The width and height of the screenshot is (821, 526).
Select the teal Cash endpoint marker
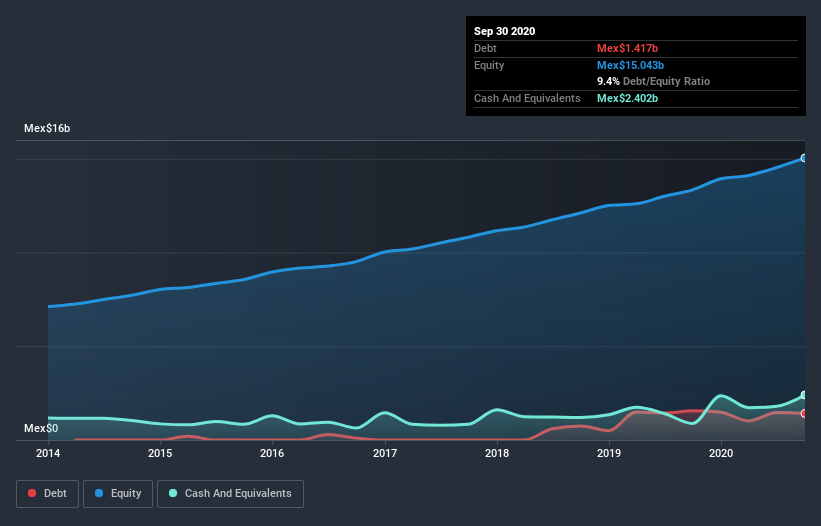[x=804, y=395]
